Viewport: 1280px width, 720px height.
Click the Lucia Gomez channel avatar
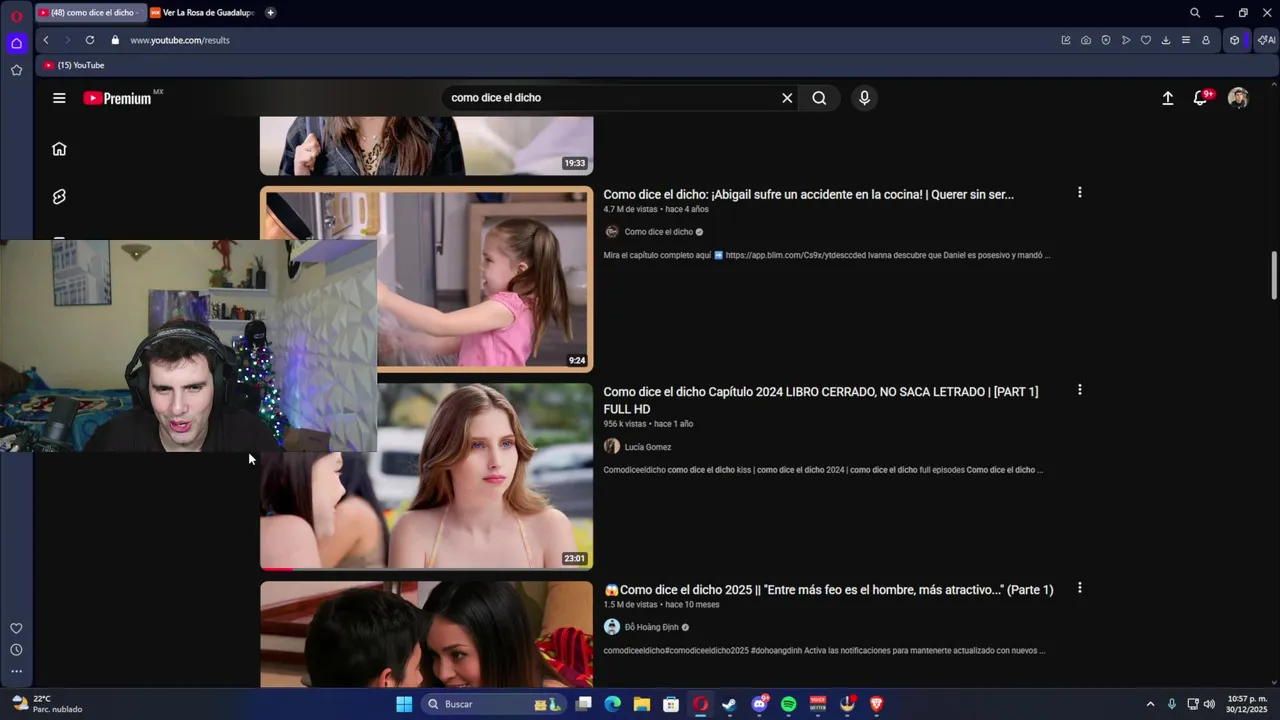click(612, 447)
